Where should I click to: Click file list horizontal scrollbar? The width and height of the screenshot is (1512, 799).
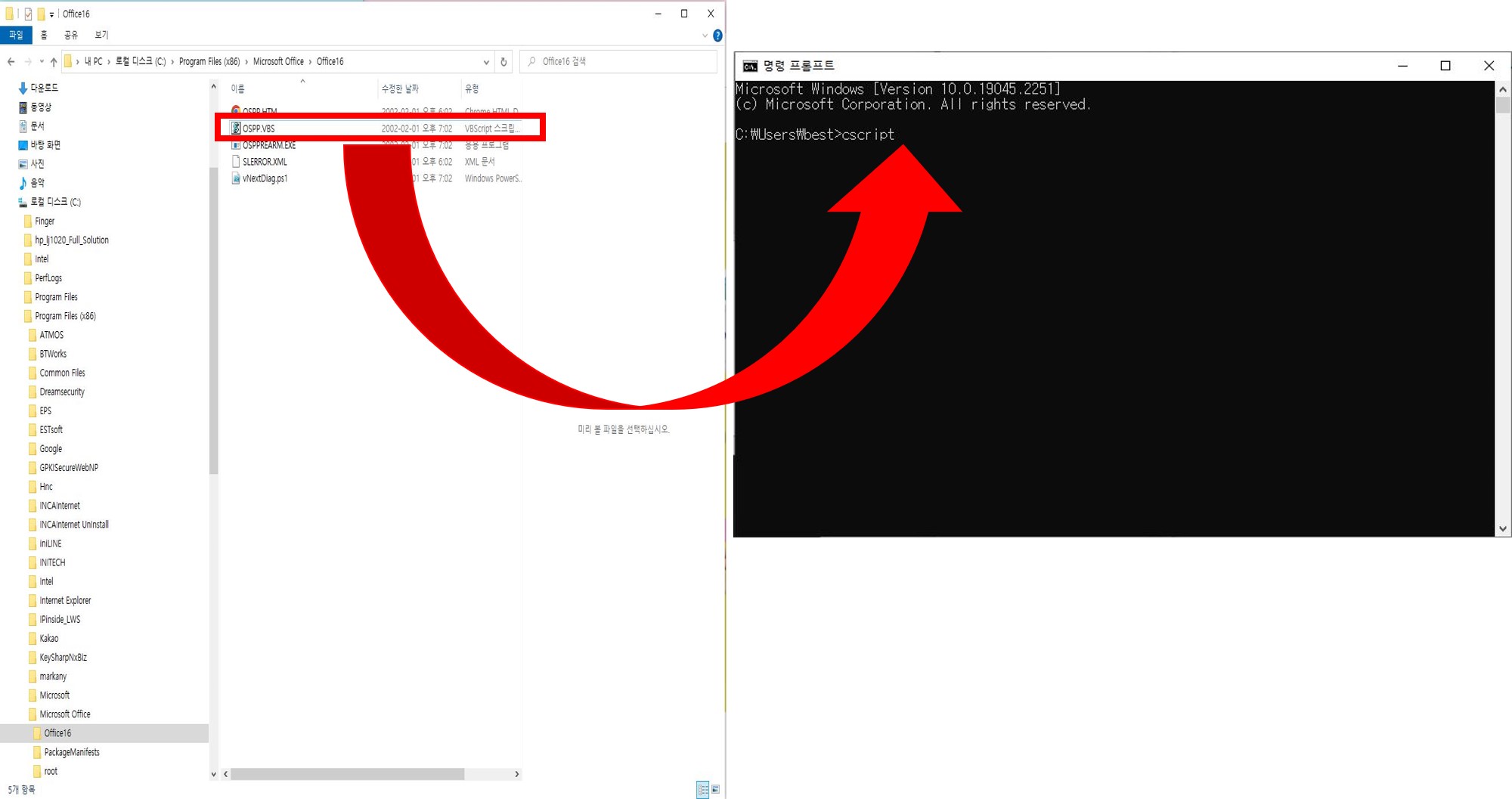click(348, 774)
